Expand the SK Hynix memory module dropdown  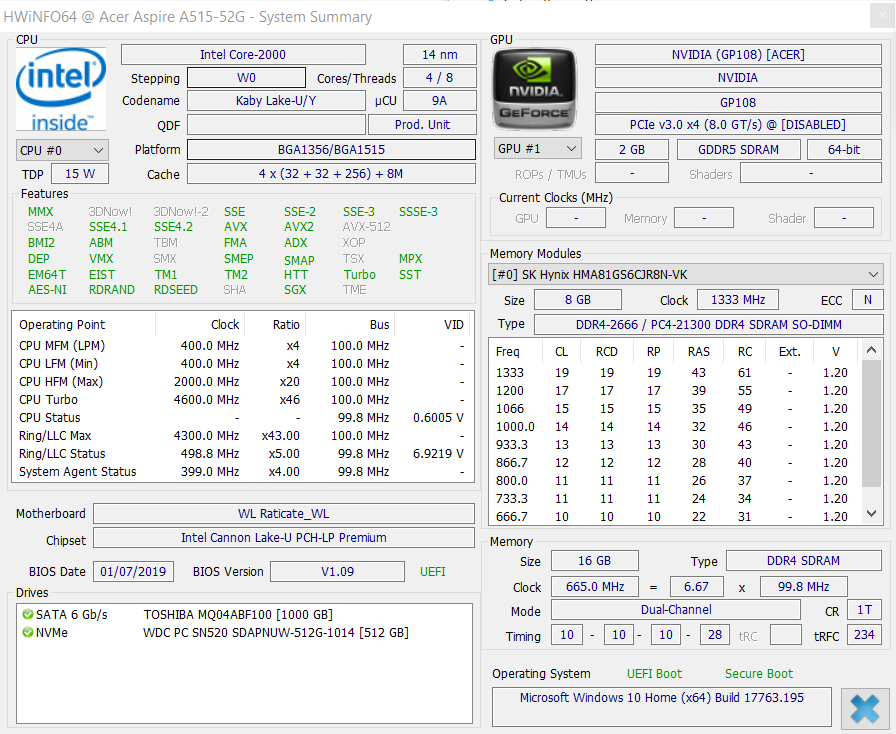coord(686,274)
